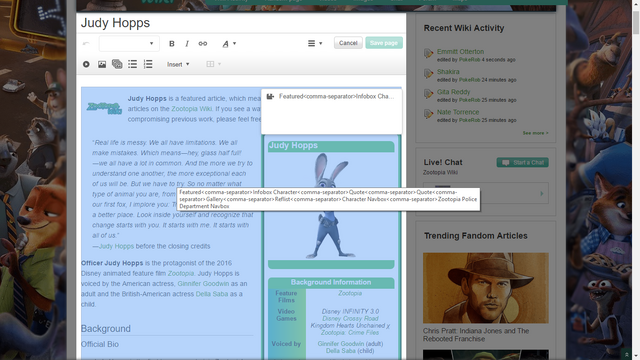Open the hamburger page options menu
This screenshot has width=640, height=360.
tap(315, 43)
